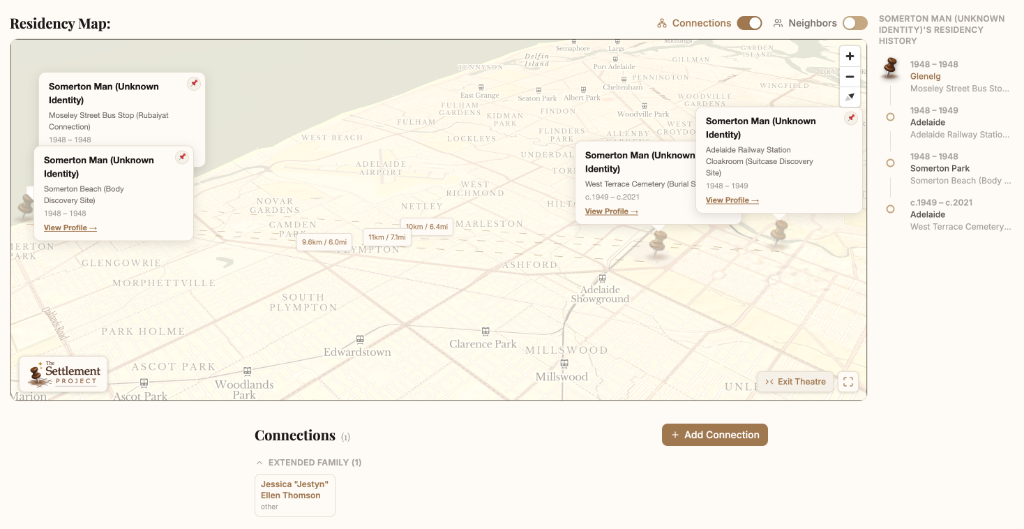Click the Connections icon beside toggle

click(x=662, y=24)
